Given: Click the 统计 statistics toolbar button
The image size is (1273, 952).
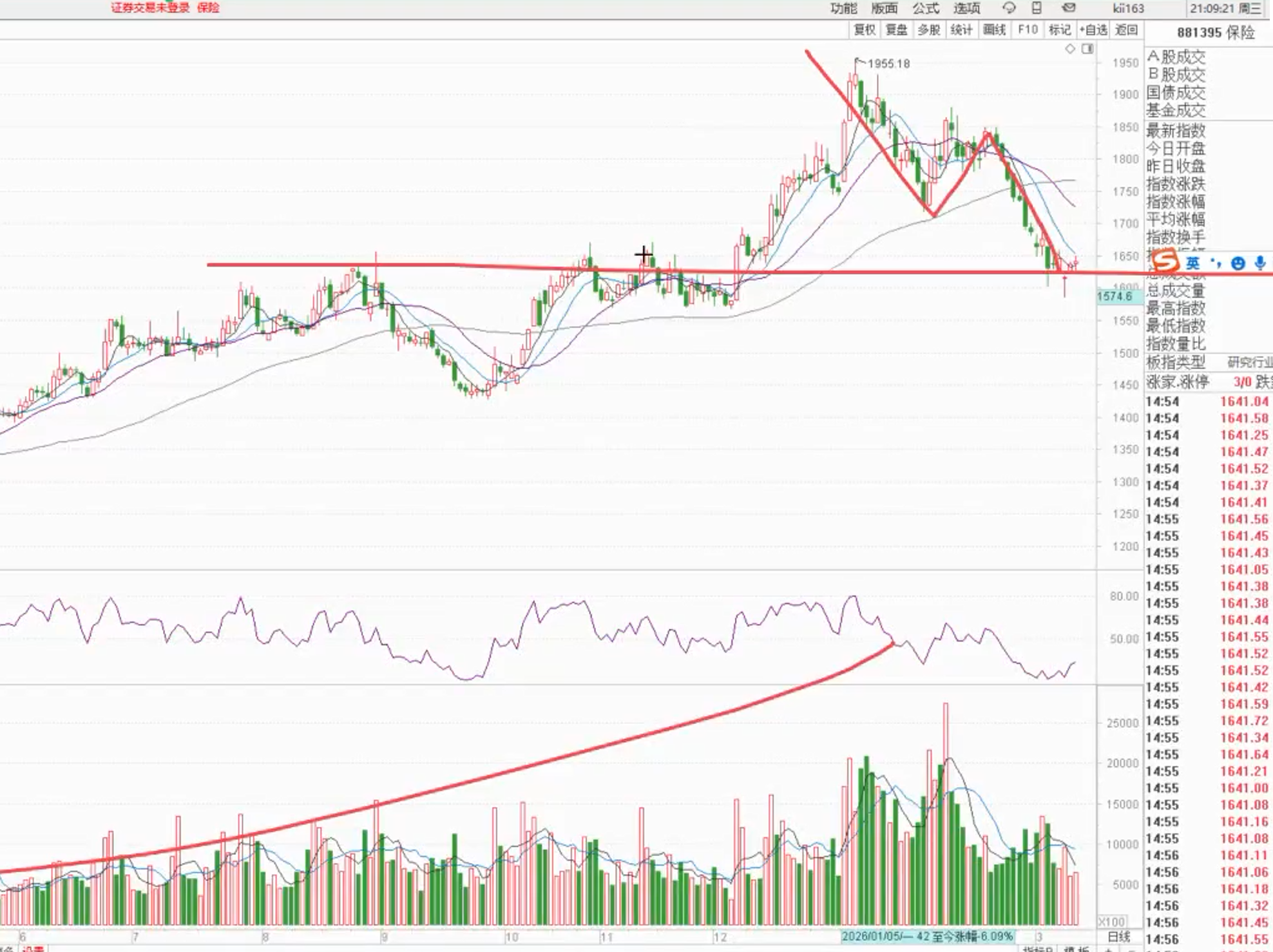Looking at the screenshot, I should (961, 30).
